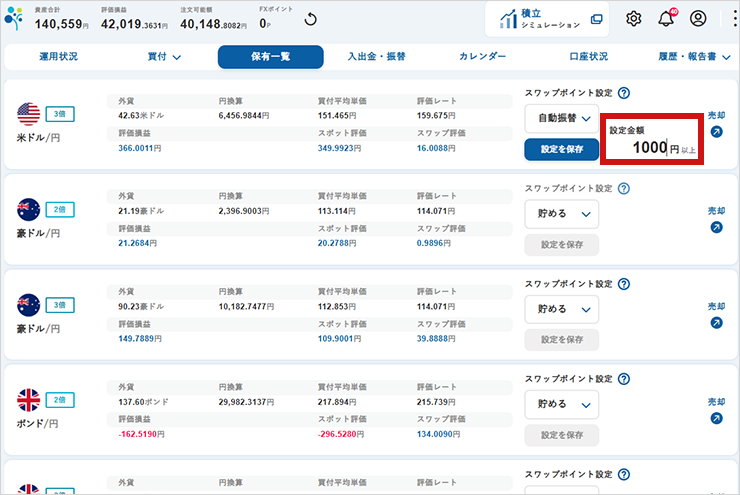Open the external window icon beside 積立シミュレーション
The image size is (740, 495).
point(597,19)
